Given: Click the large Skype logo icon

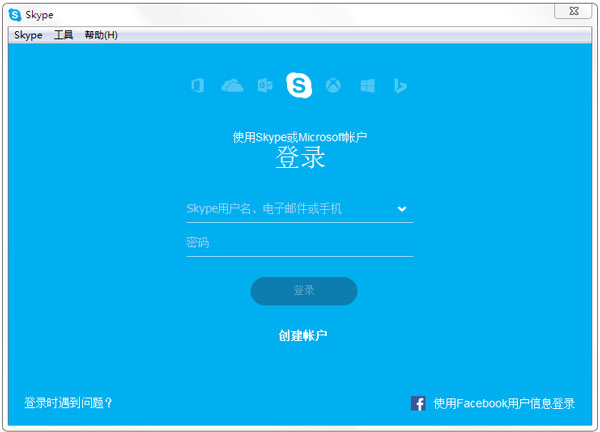Looking at the screenshot, I should [299, 86].
